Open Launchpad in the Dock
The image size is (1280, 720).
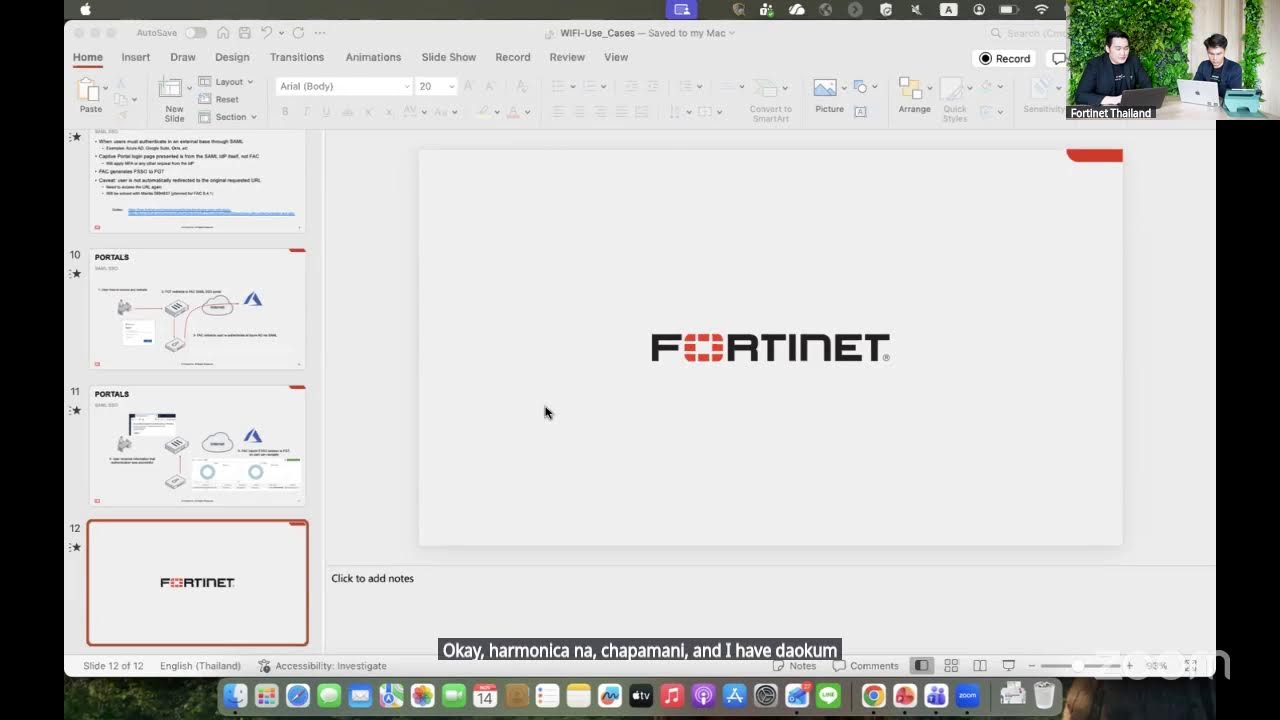click(x=266, y=695)
